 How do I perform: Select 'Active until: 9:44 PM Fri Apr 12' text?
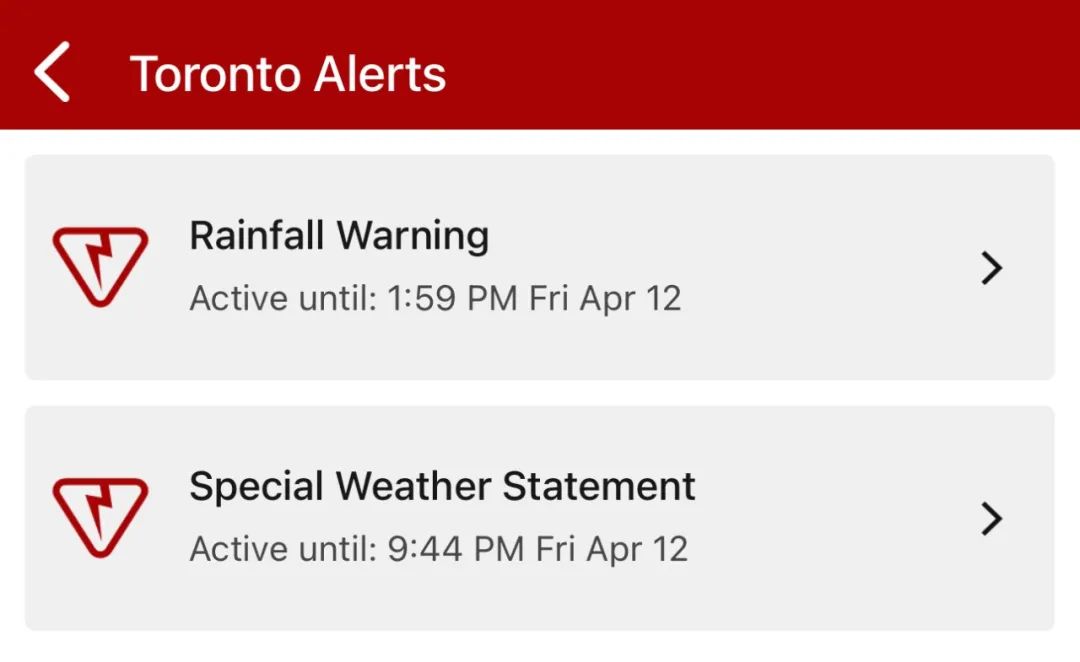point(439,549)
